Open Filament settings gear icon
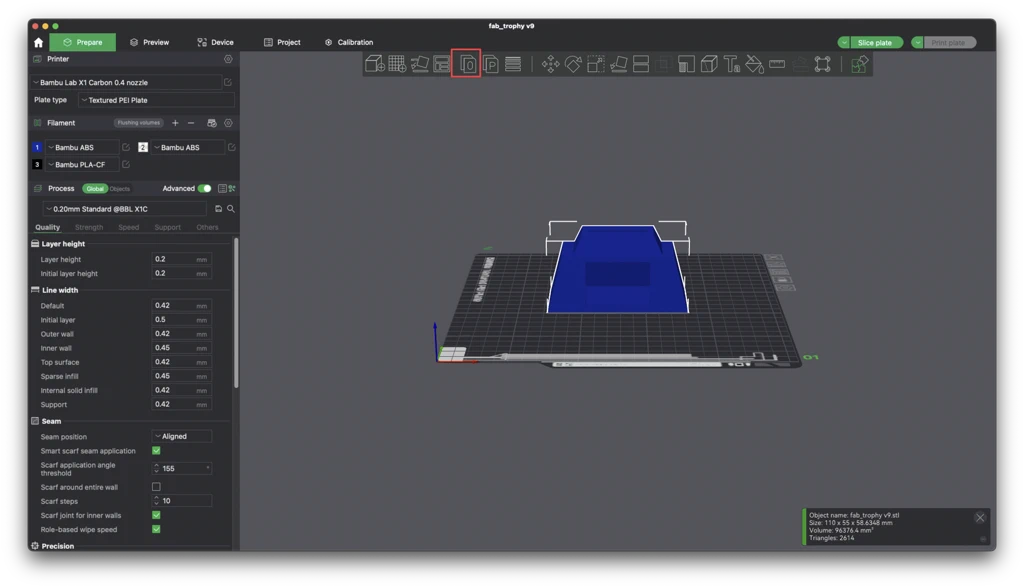Image resolution: width=1024 pixels, height=588 pixels. pyautogui.click(x=228, y=123)
